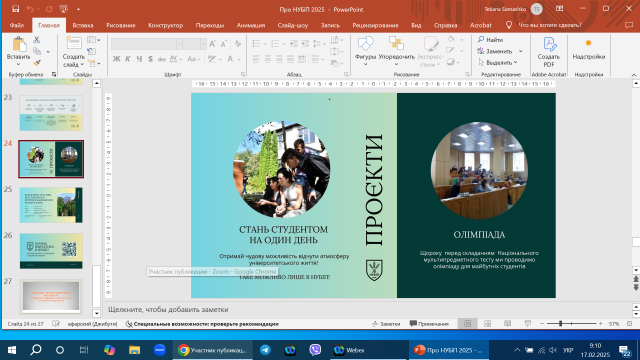Toggle Bold (Ж) formatting

click(x=116, y=59)
